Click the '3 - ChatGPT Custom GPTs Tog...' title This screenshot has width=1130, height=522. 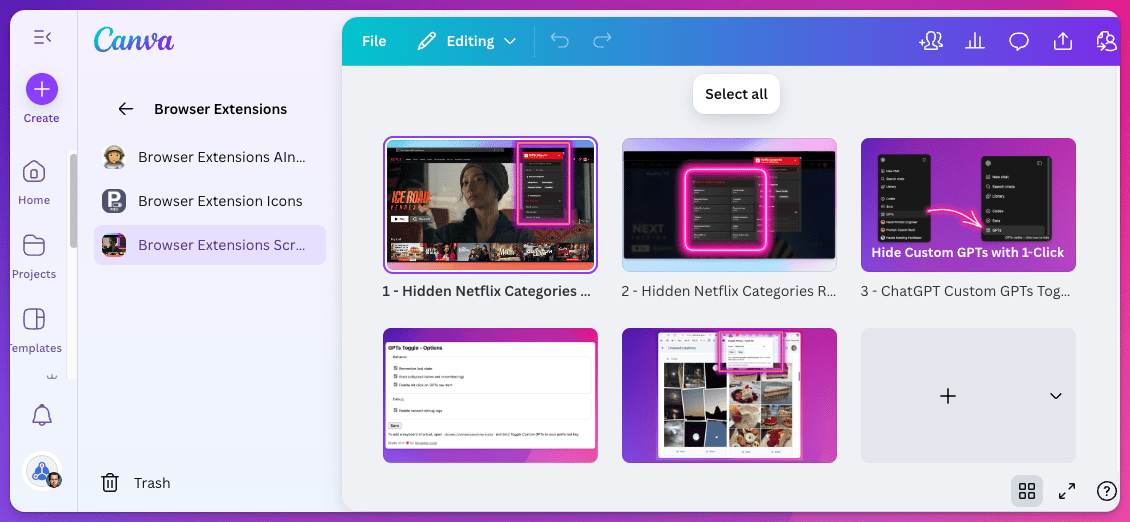[965, 291]
